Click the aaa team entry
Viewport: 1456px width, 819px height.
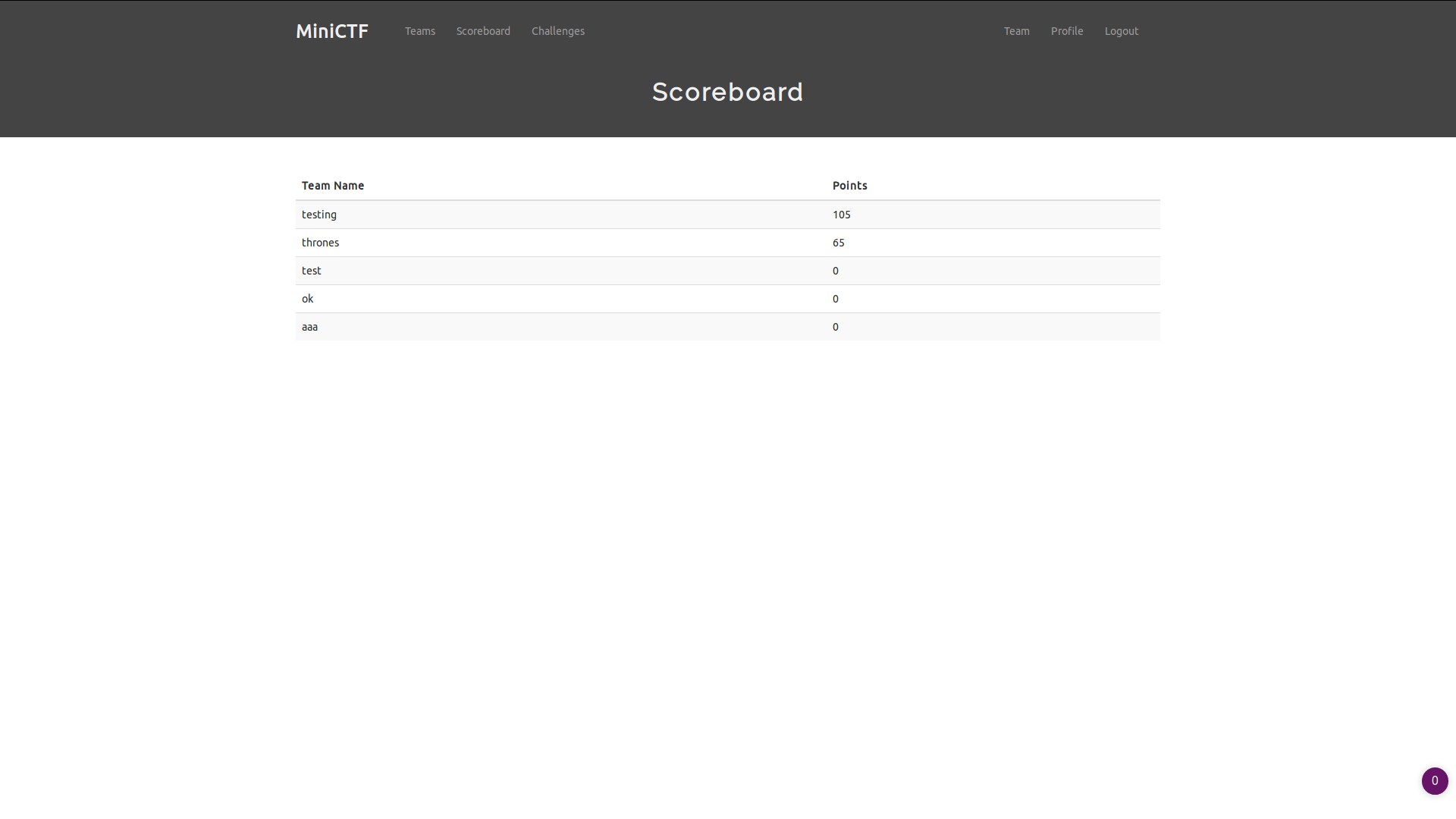click(309, 327)
